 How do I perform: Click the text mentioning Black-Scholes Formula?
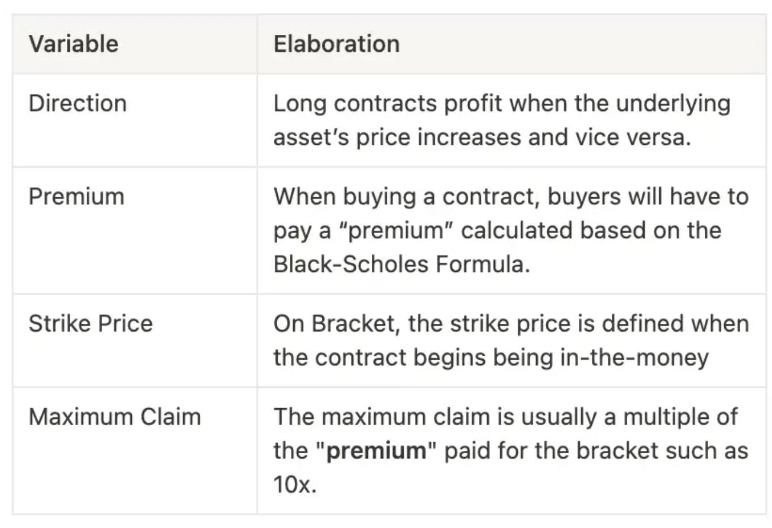pyautogui.click(x=402, y=264)
